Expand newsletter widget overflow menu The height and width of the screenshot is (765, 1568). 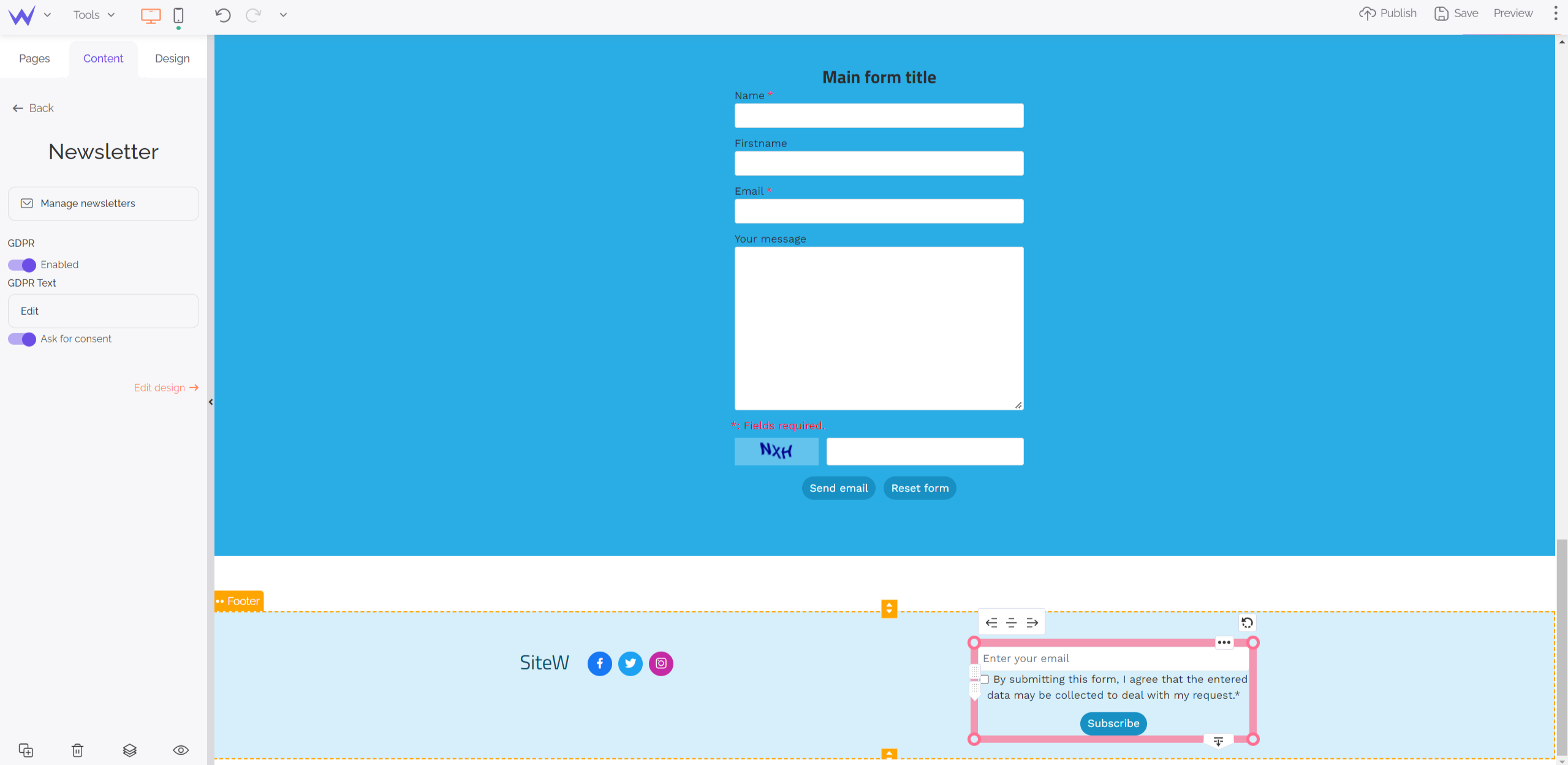1224,642
